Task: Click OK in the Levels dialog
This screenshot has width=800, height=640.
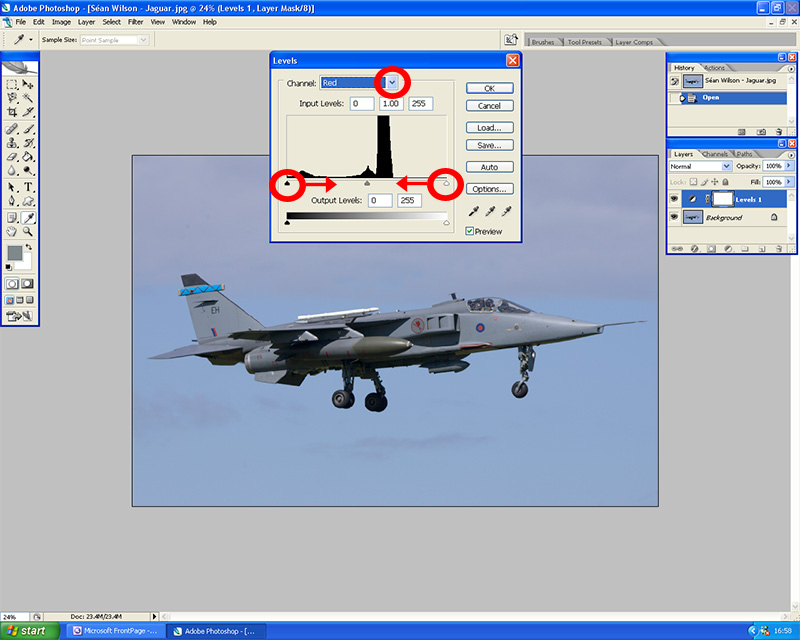Action: coord(489,88)
